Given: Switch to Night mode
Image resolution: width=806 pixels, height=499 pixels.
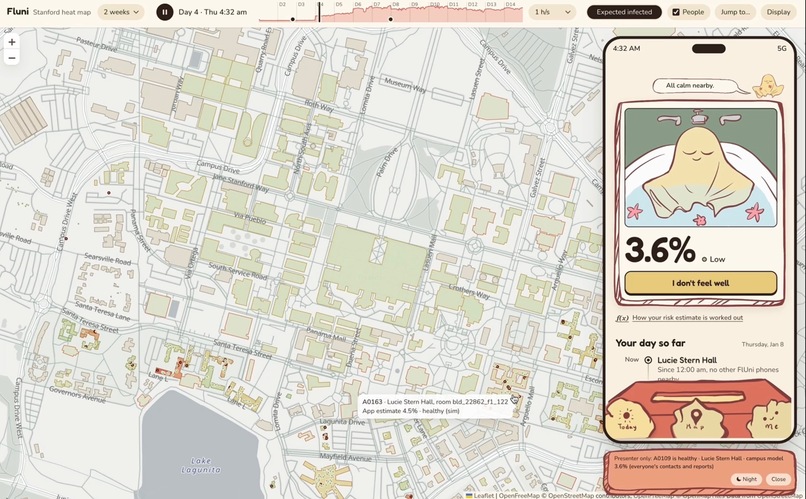Looking at the screenshot, I should [746, 479].
